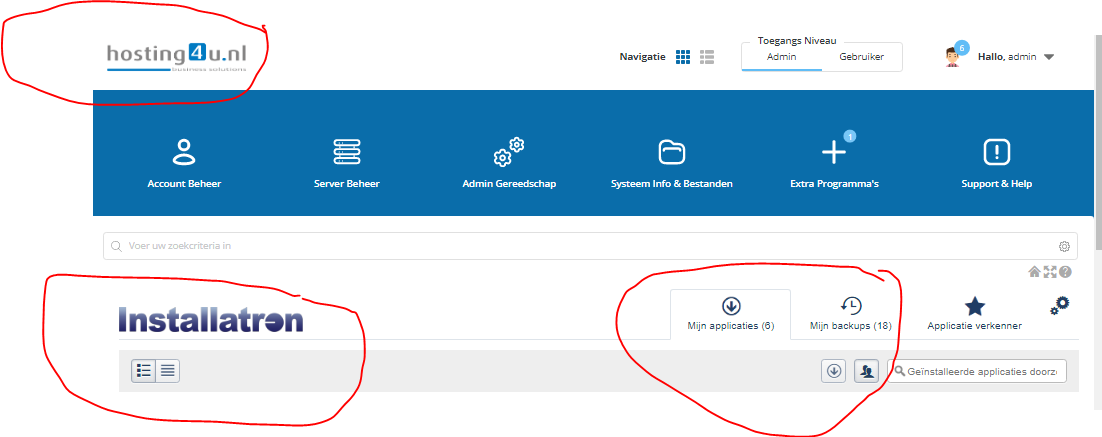Image resolution: width=1102 pixels, height=437 pixels.
Task: Click the Systeem Info folder icon
Action: point(672,152)
